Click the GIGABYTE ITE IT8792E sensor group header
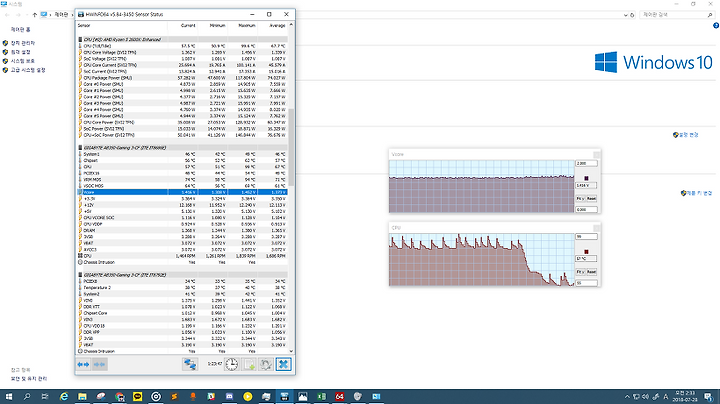The image size is (720, 404). 182,275
